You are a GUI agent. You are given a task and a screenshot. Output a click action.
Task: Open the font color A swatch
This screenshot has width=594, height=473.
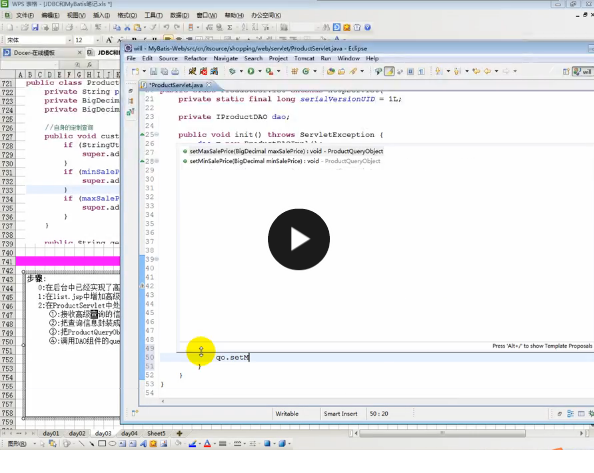coord(207,443)
